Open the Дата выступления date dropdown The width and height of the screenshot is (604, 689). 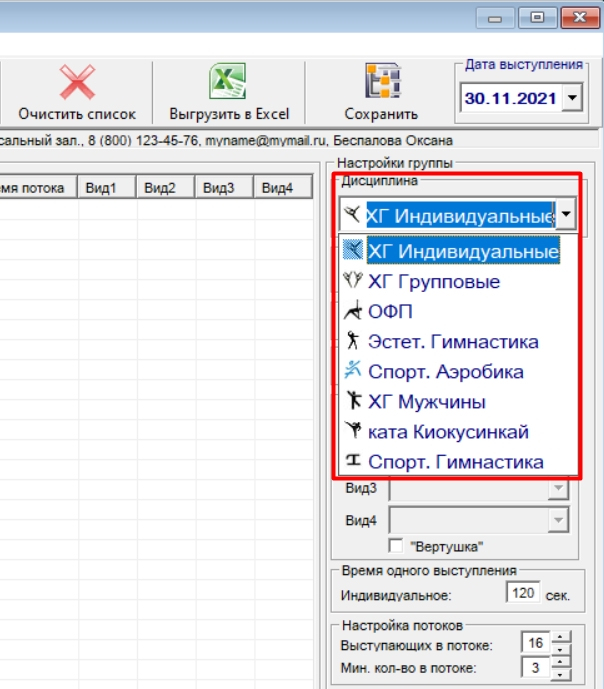[572, 98]
